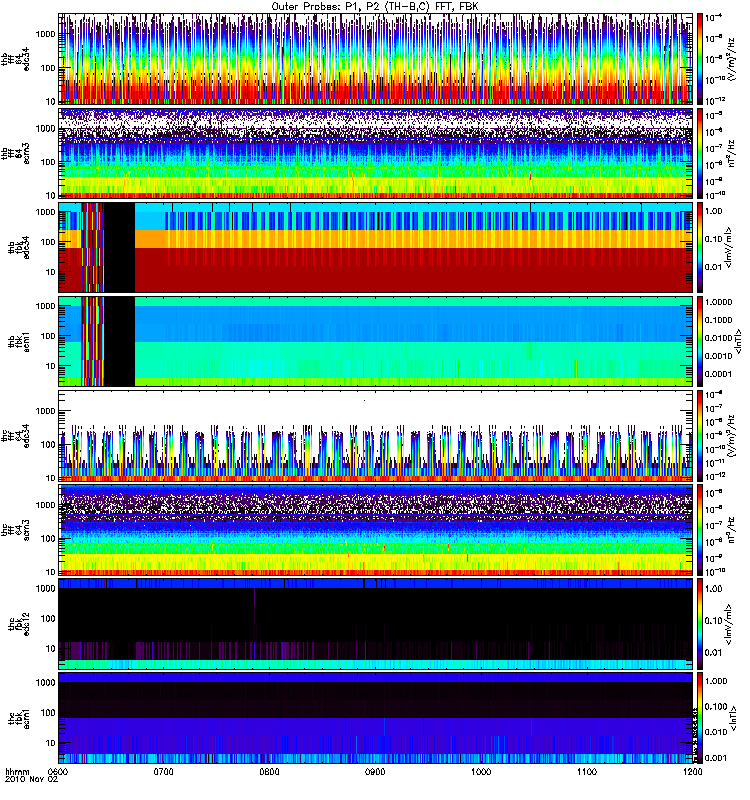Click the 'thc fbk scm1' y-axis label
This screenshot has height=800, width=750.
[x=19, y=718]
